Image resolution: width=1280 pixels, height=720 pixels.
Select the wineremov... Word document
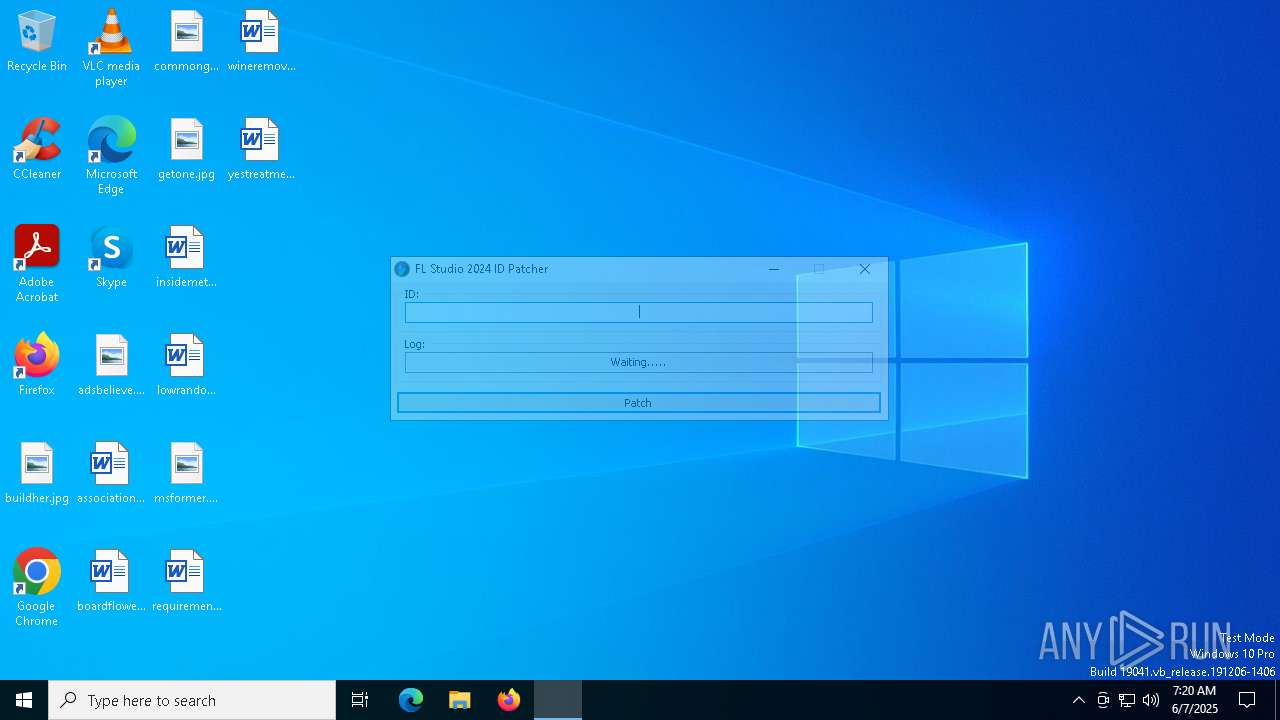click(x=261, y=41)
